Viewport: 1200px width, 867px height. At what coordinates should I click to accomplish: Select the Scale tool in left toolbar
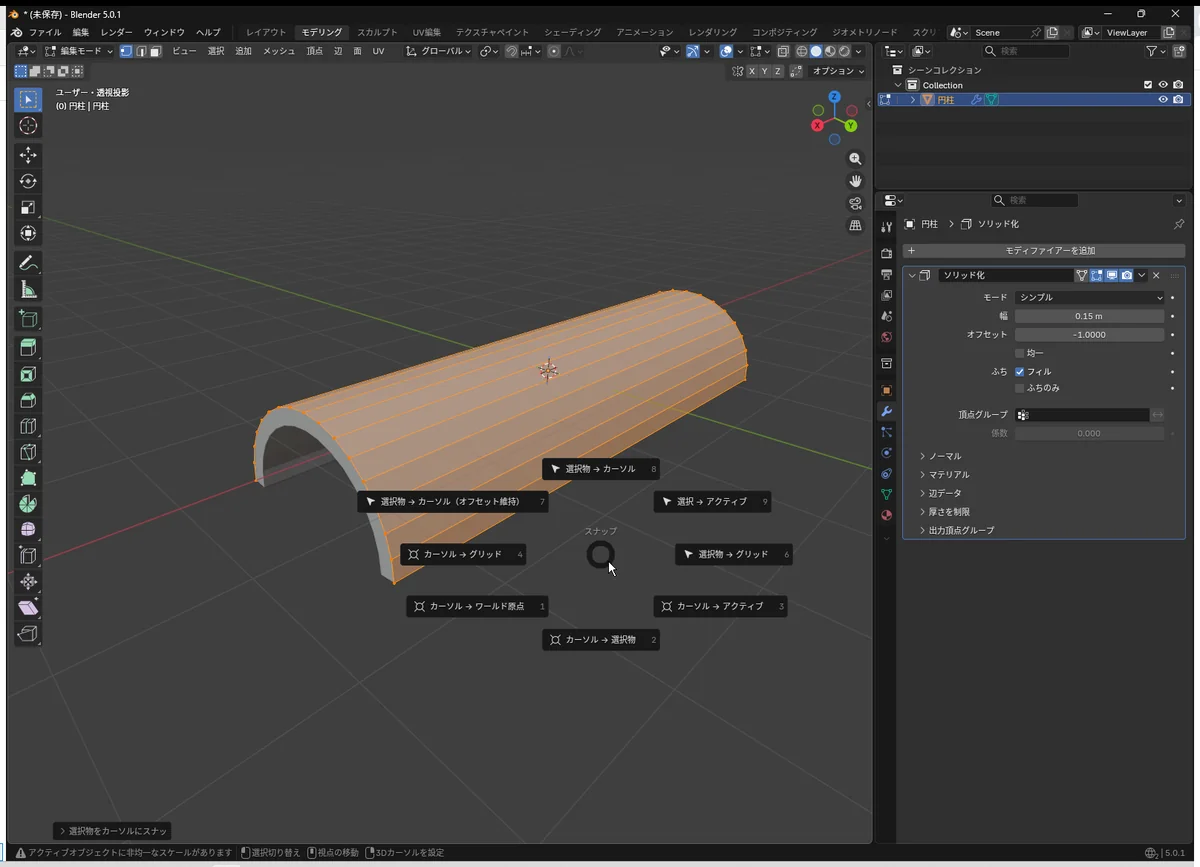[28, 208]
